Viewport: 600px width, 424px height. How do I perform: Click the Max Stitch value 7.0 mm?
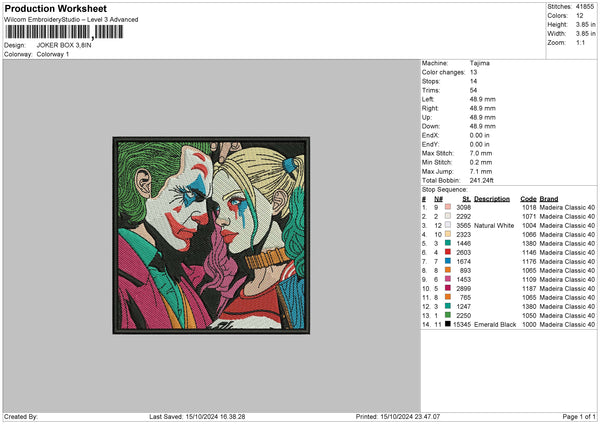pyautogui.click(x=481, y=153)
